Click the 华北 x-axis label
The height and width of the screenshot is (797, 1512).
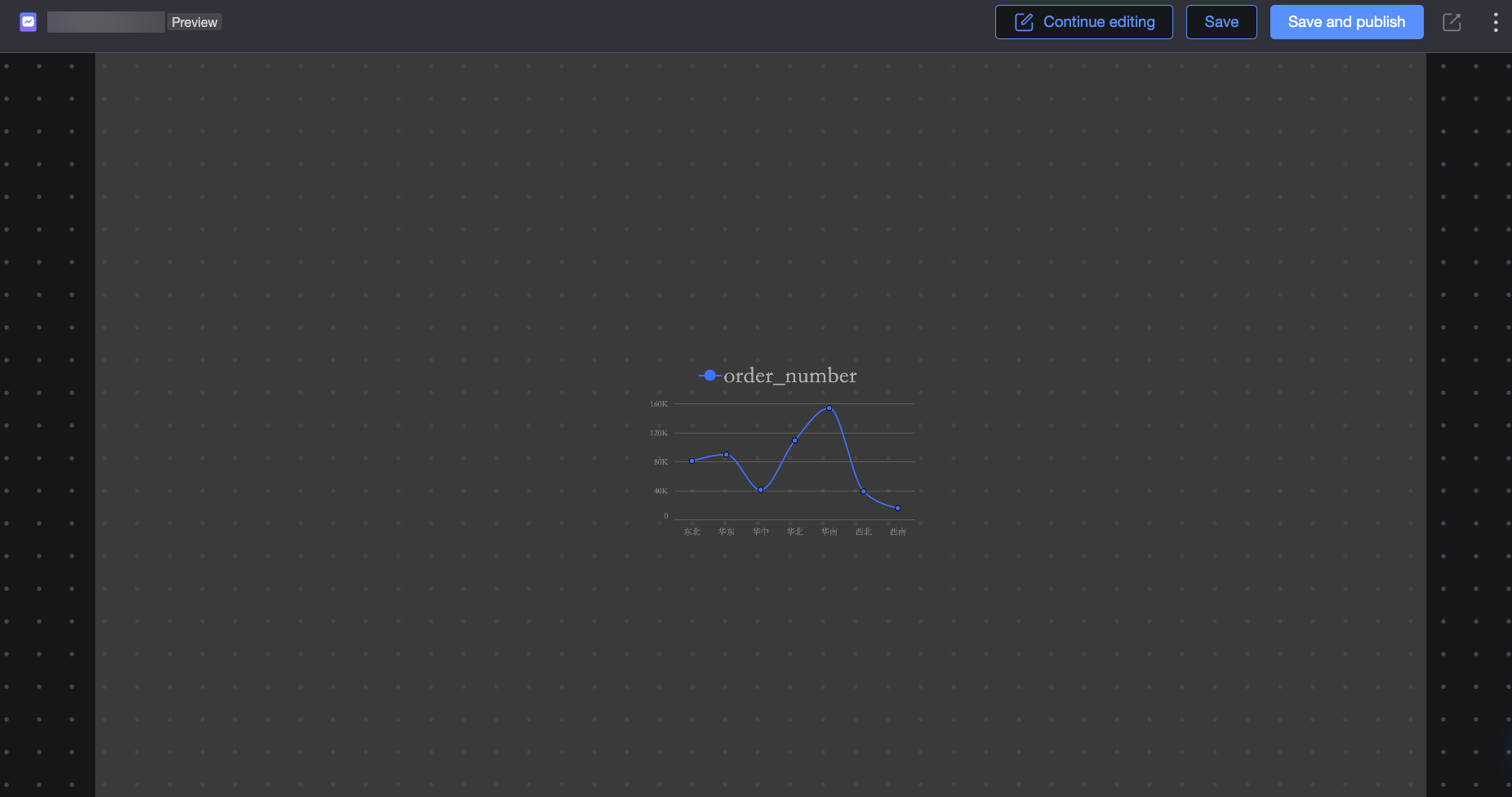[795, 532]
